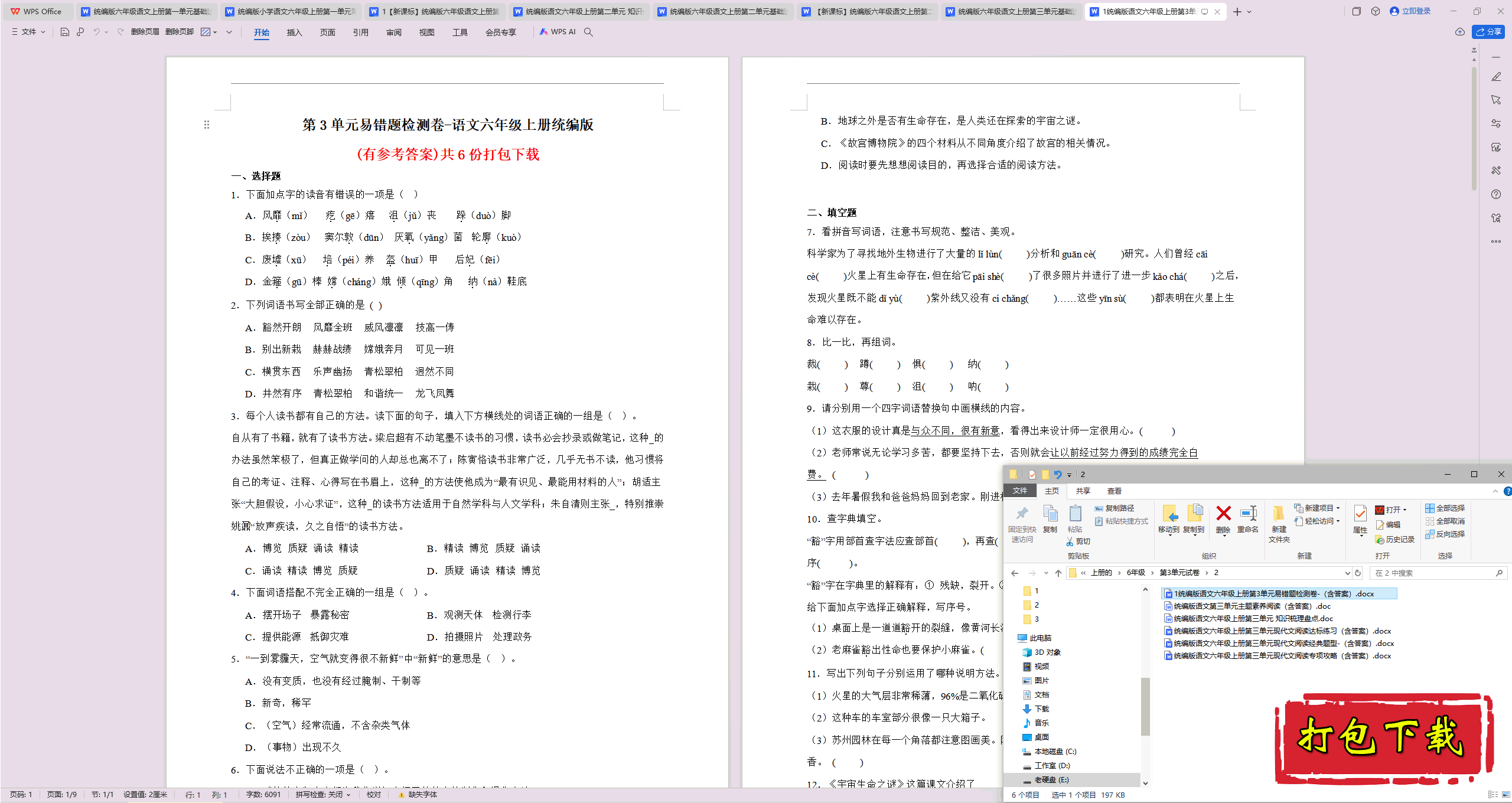Click 全部选择 in Explorer ribbon

pyautogui.click(x=1445, y=508)
